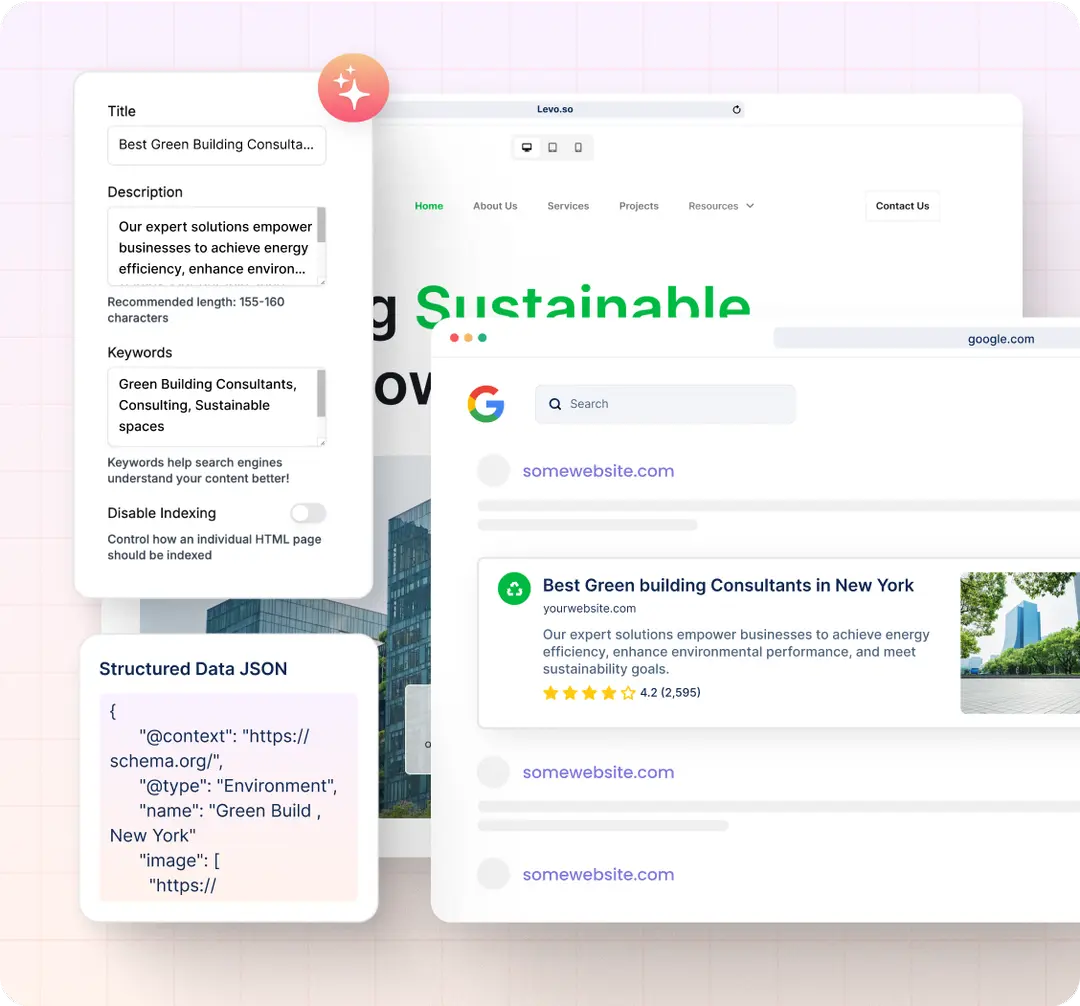1080x1006 pixels.
Task: Click the red window dot
Action: 454,337
